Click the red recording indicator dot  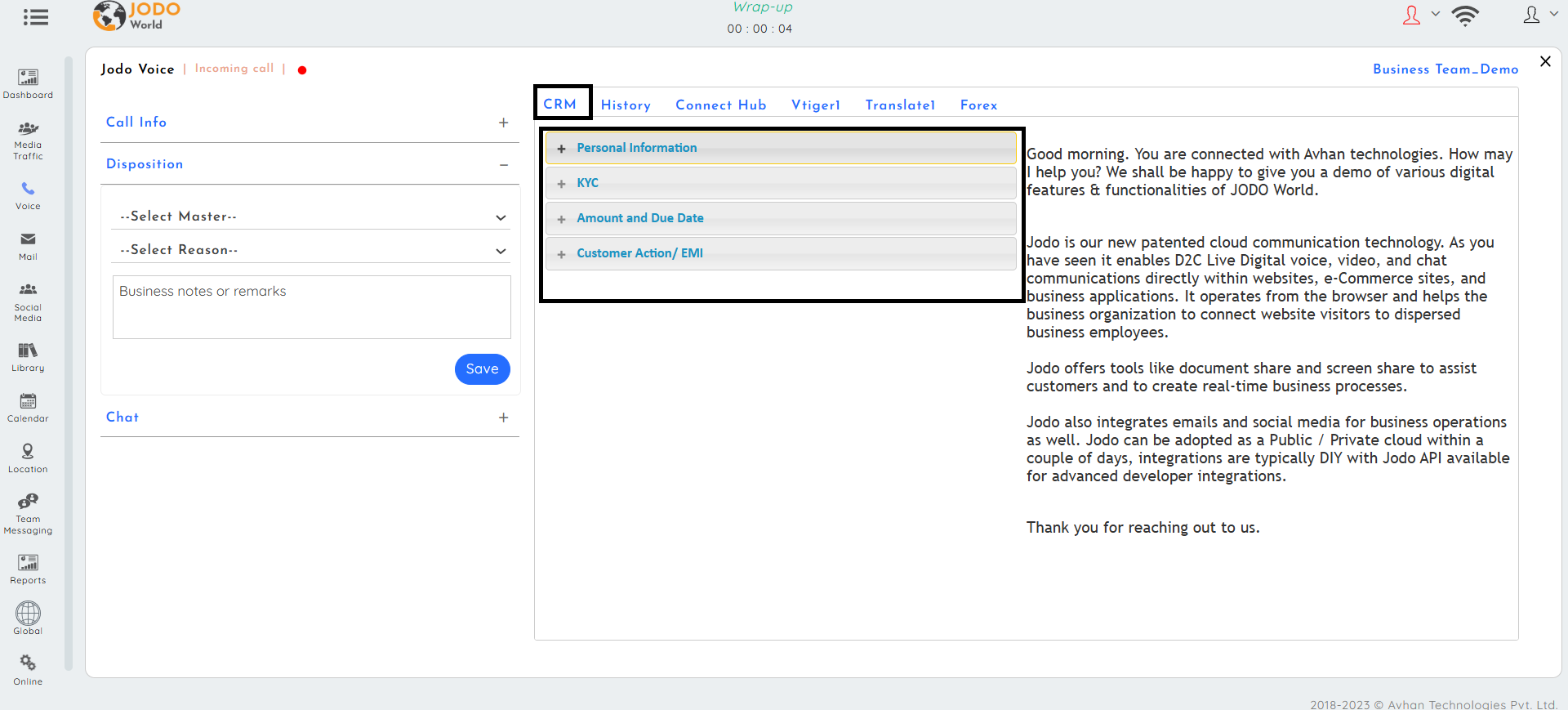point(302,70)
